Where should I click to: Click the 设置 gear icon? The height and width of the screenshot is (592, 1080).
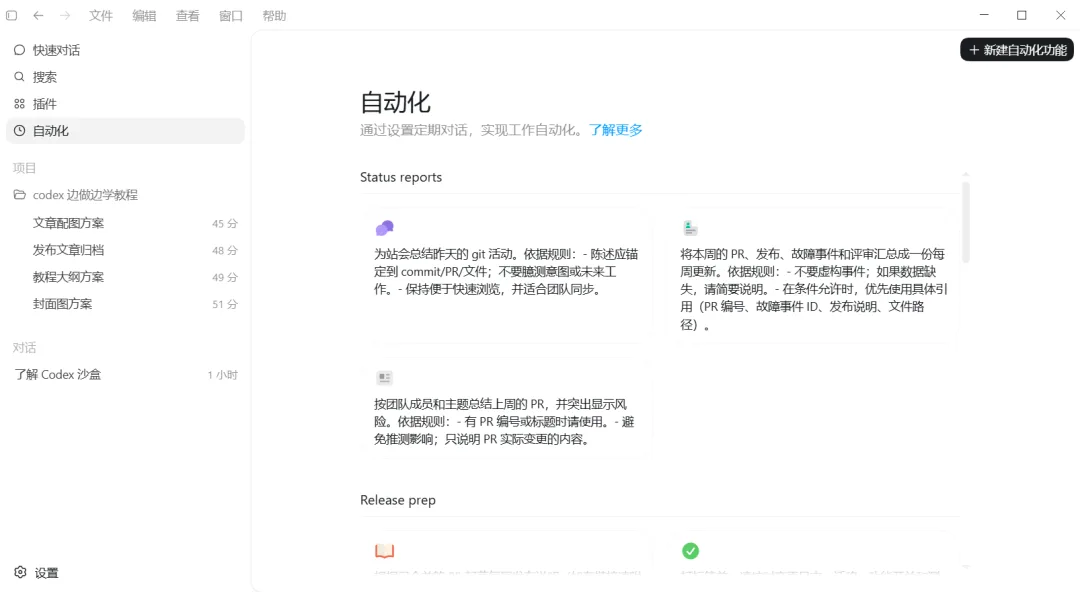pos(20,572)
